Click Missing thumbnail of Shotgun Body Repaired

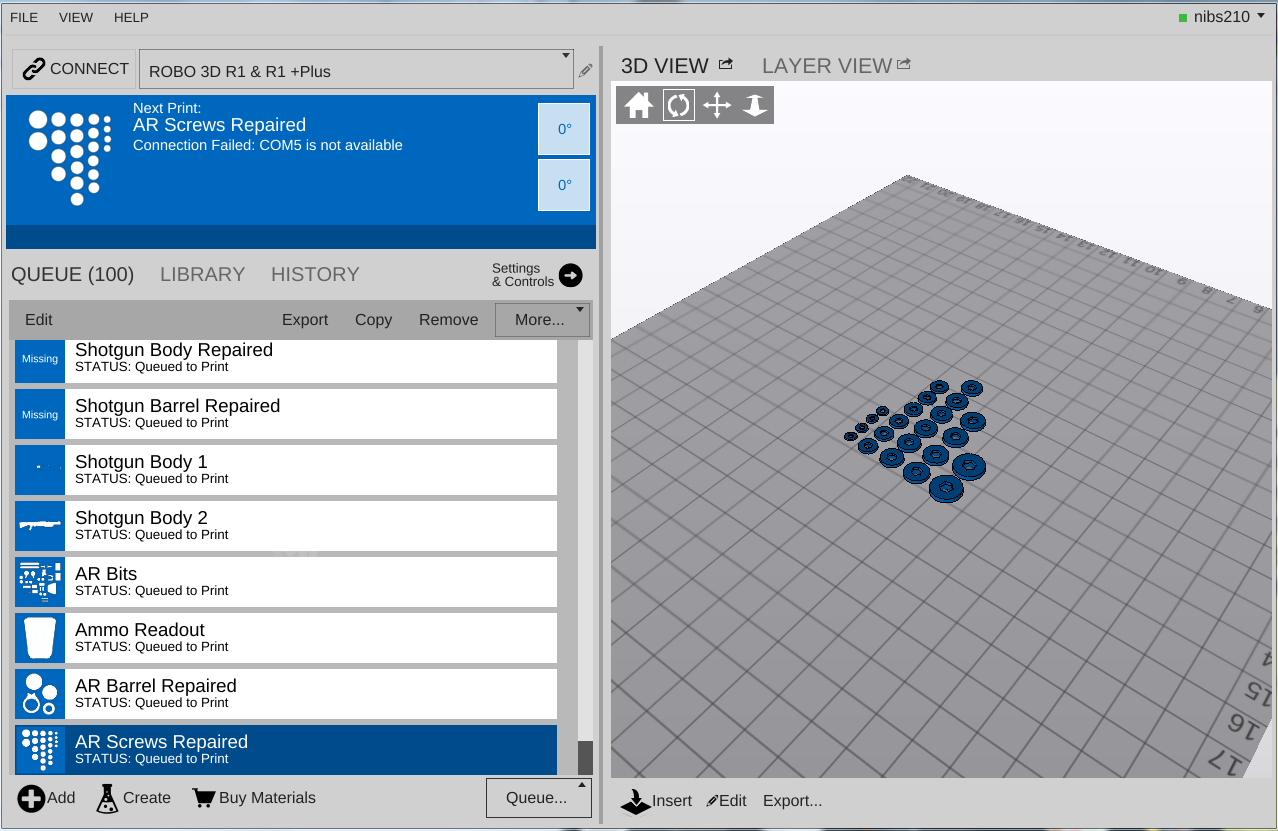click(40, 360)
